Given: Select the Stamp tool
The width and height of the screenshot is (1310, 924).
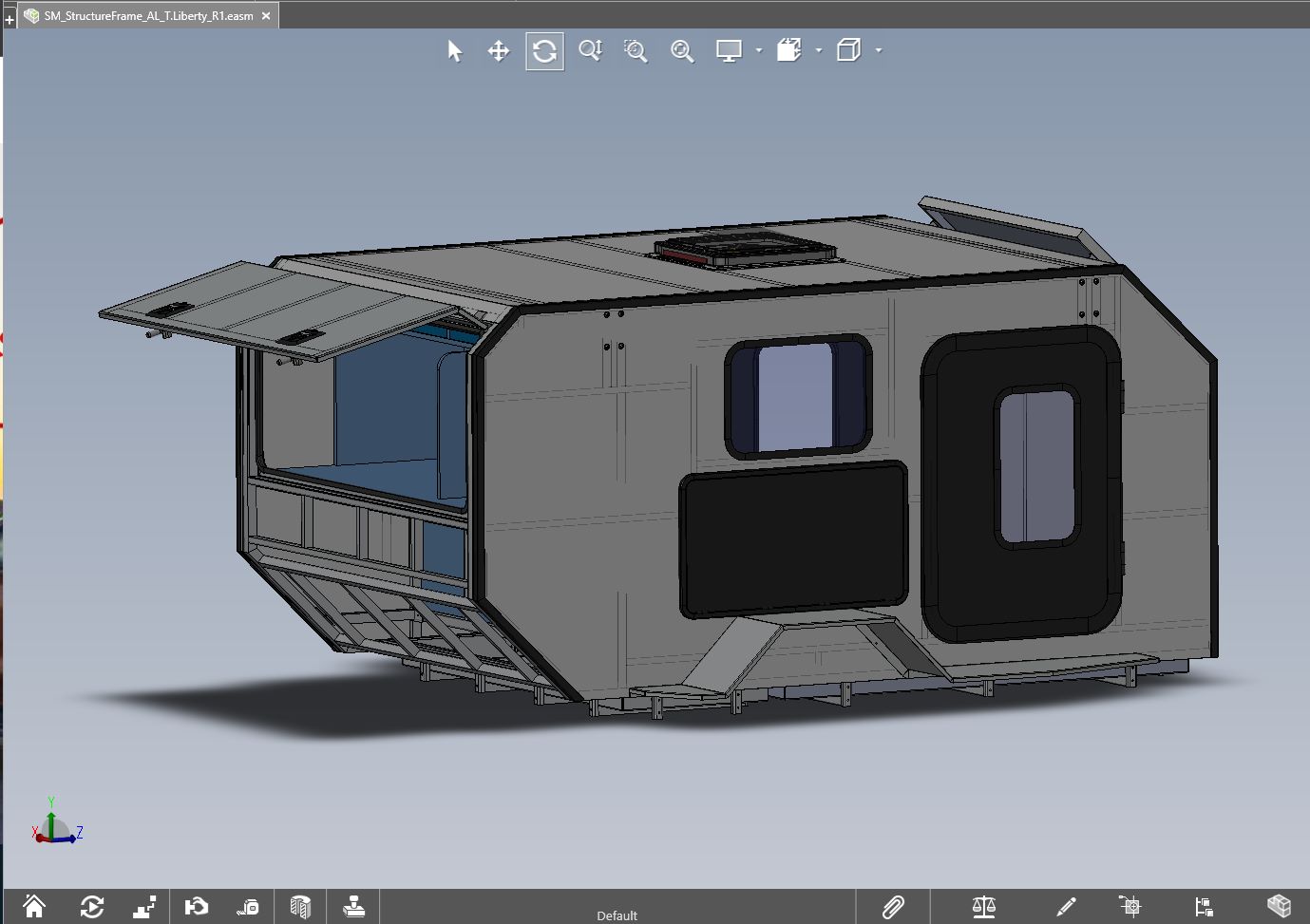Looking at the screenshot, I should [x=353, y=907].
